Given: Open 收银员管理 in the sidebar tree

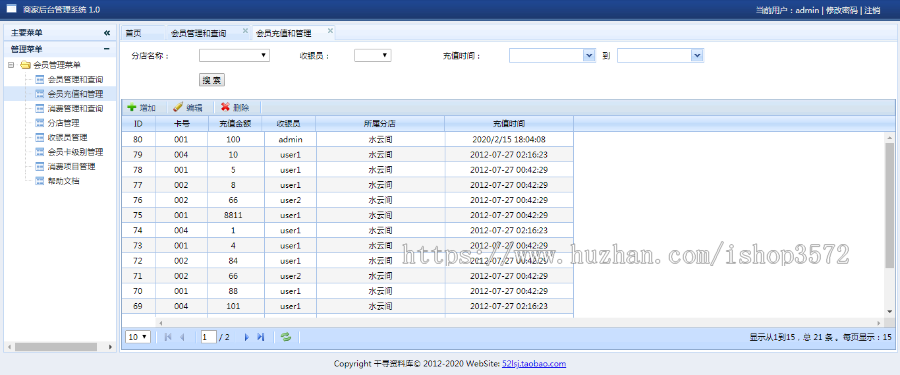Looking at the screenshot, I should click(x=67, y=137).
